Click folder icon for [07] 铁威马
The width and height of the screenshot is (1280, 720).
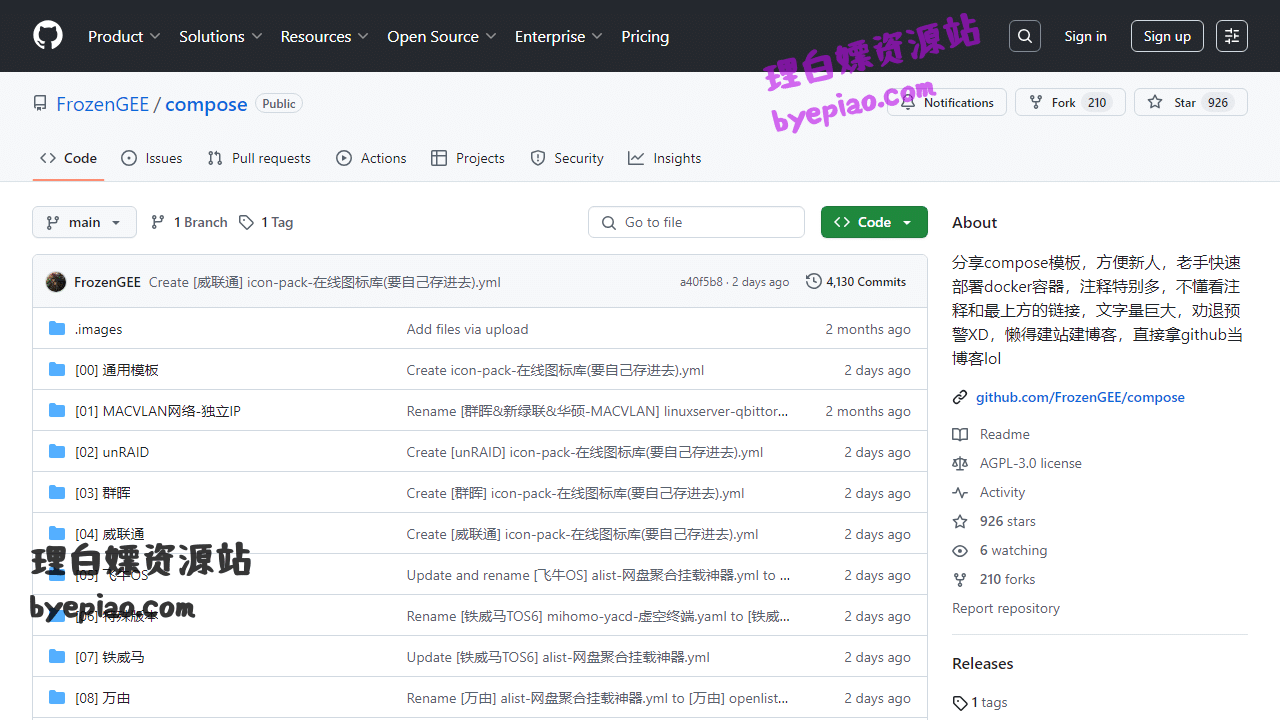pos(57,657)
